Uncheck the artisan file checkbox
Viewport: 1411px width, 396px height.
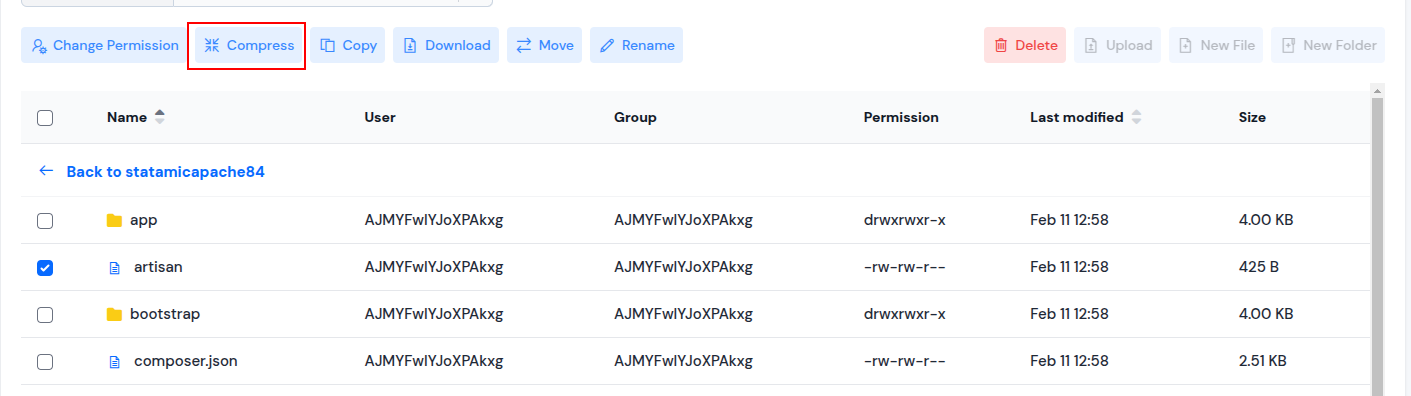(45, 267)
